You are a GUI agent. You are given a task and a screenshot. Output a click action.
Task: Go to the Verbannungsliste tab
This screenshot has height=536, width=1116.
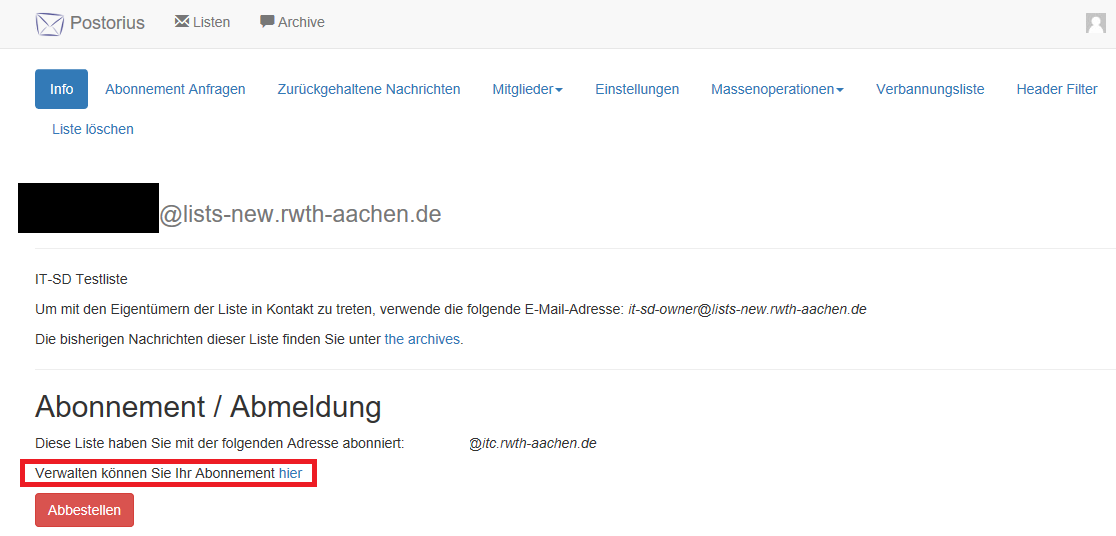[930, 89]
